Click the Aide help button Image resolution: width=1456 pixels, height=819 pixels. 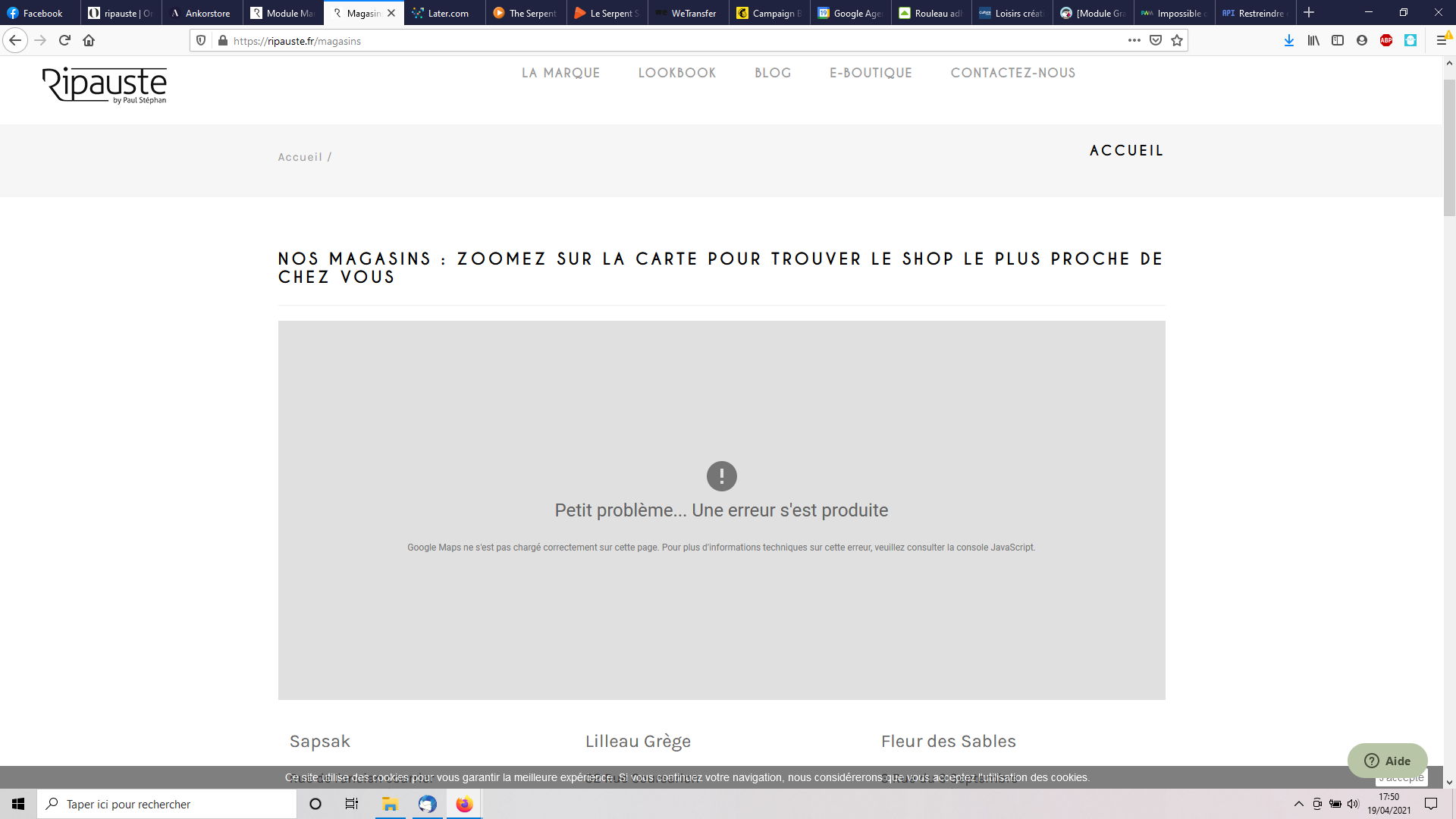[x=1387, y=761]
